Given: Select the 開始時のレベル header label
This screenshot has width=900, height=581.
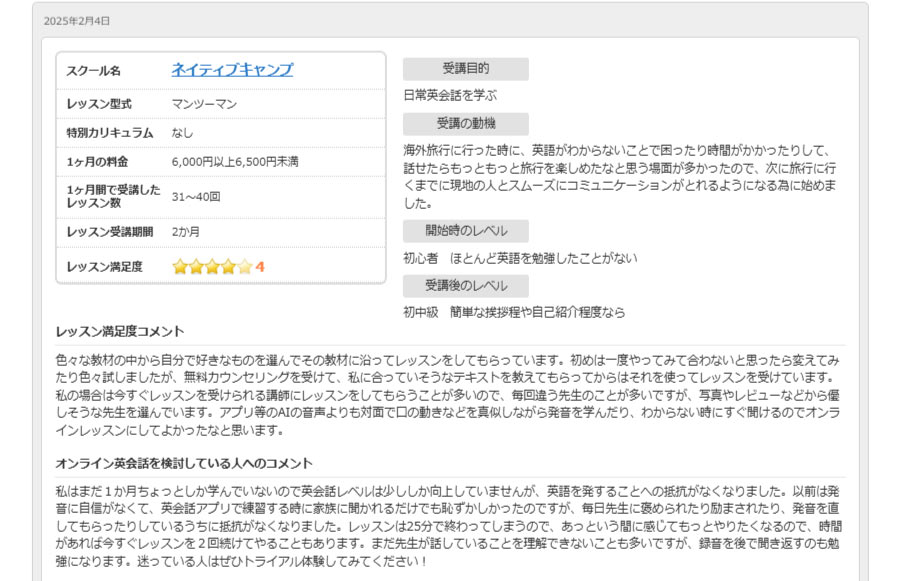Looking at the screenshot, I should 465,231.
